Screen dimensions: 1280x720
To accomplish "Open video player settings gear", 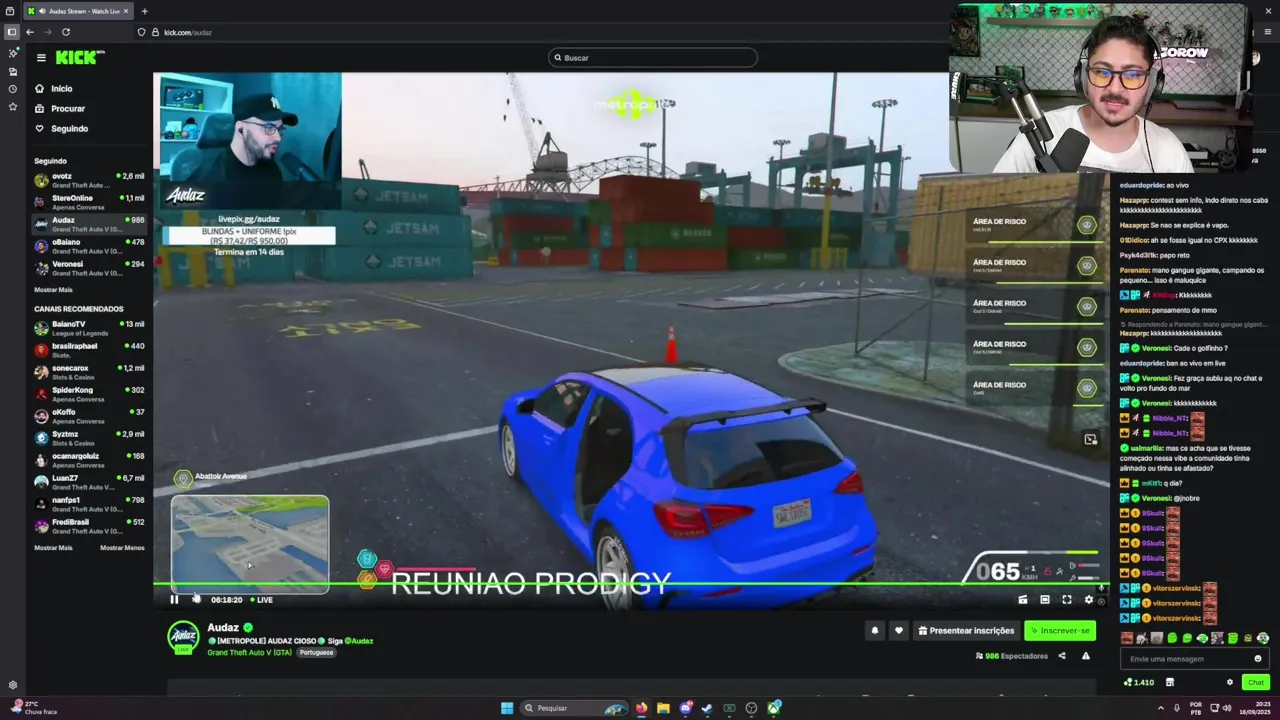I will 1088,600.
